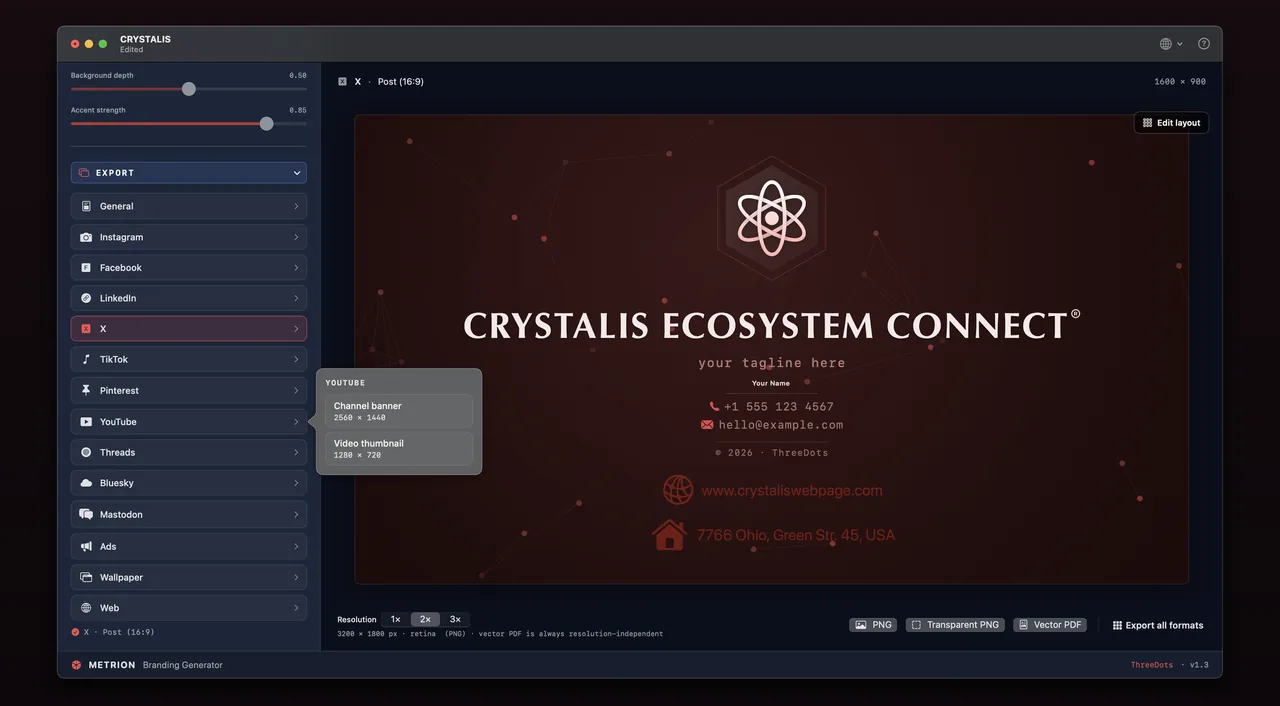Click the Web category label
Image resolution: width=1280 pixels, height=706 pixels.
109,608
